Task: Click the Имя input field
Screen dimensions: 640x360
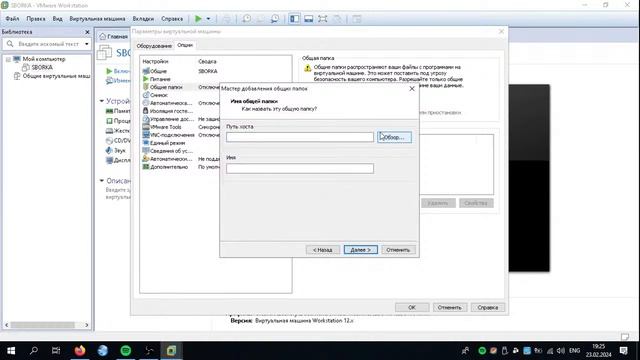Action: [300, 168]
